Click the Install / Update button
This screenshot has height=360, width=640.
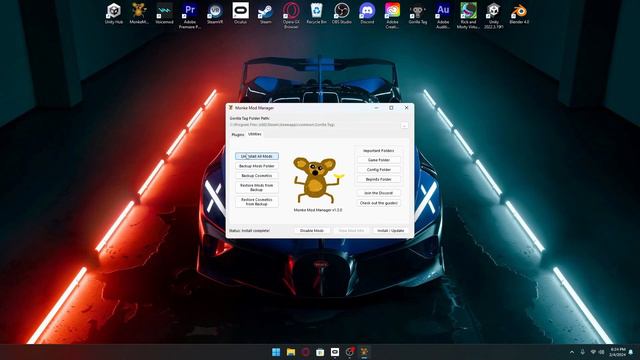click(x=391, y=231)
